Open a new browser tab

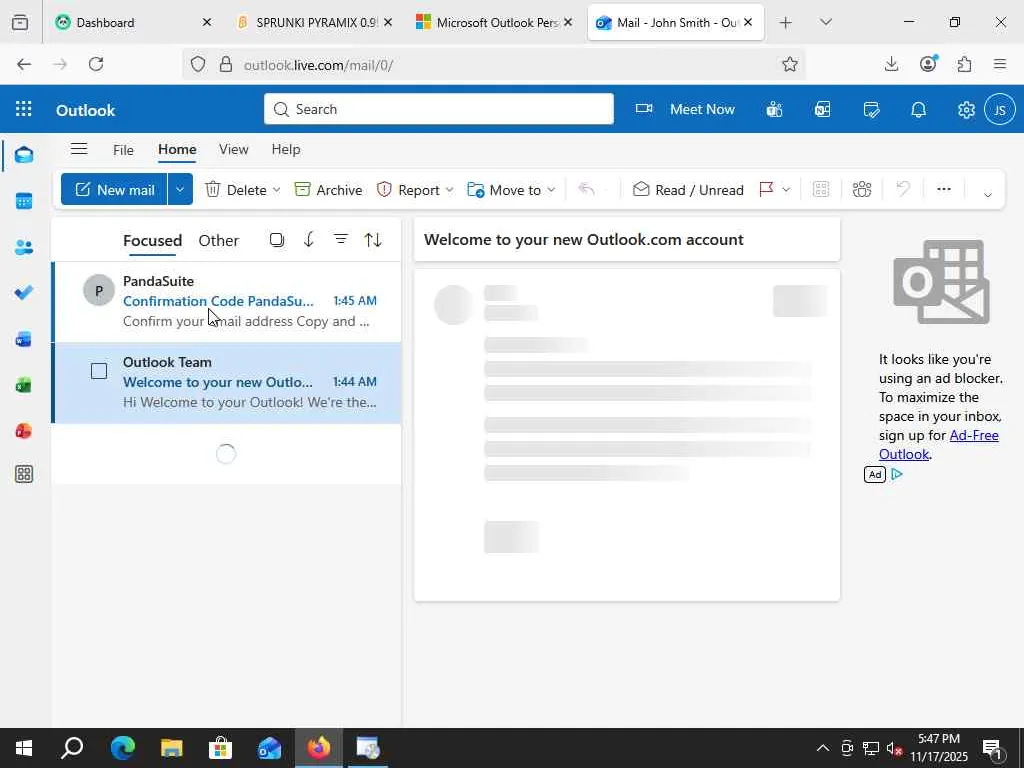[786, 22]
